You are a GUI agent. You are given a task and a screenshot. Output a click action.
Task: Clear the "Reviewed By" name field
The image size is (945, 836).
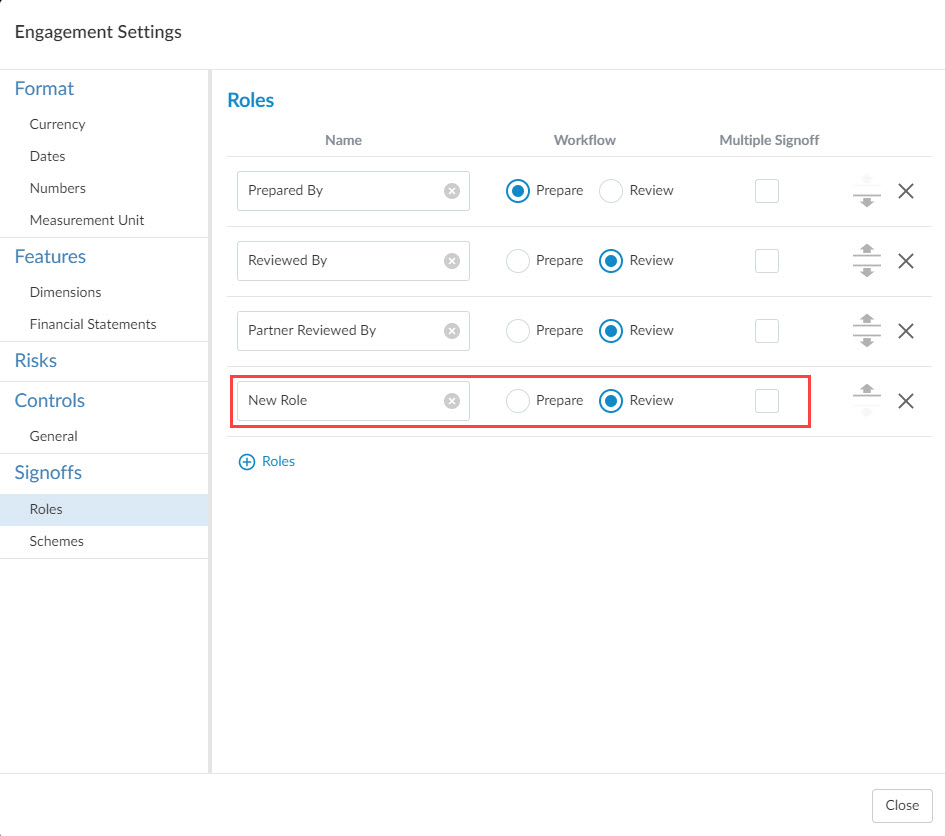click(x=451, y=261)
